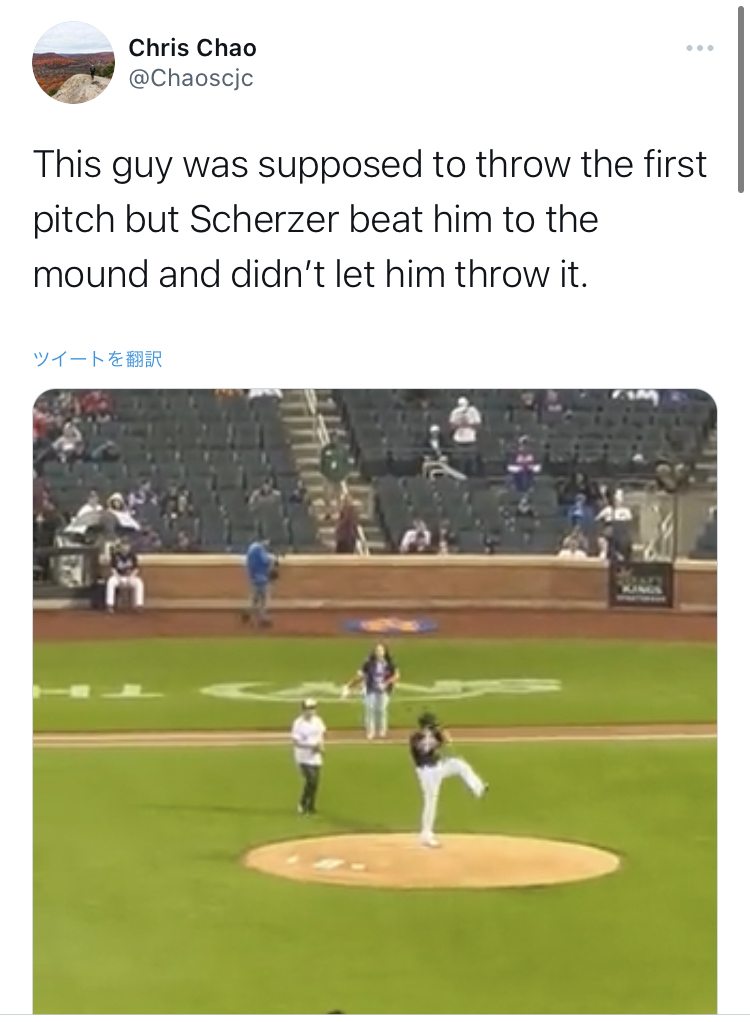Click the colorful logo on warning track

click(x=391, y=626)
